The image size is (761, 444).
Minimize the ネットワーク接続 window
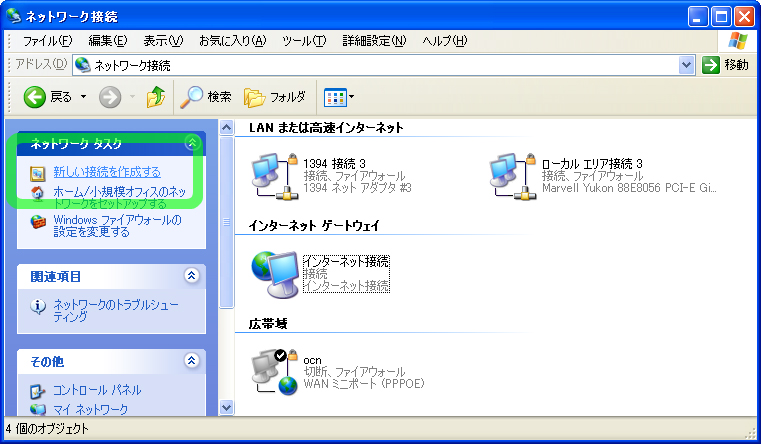[x=698, y=17]
